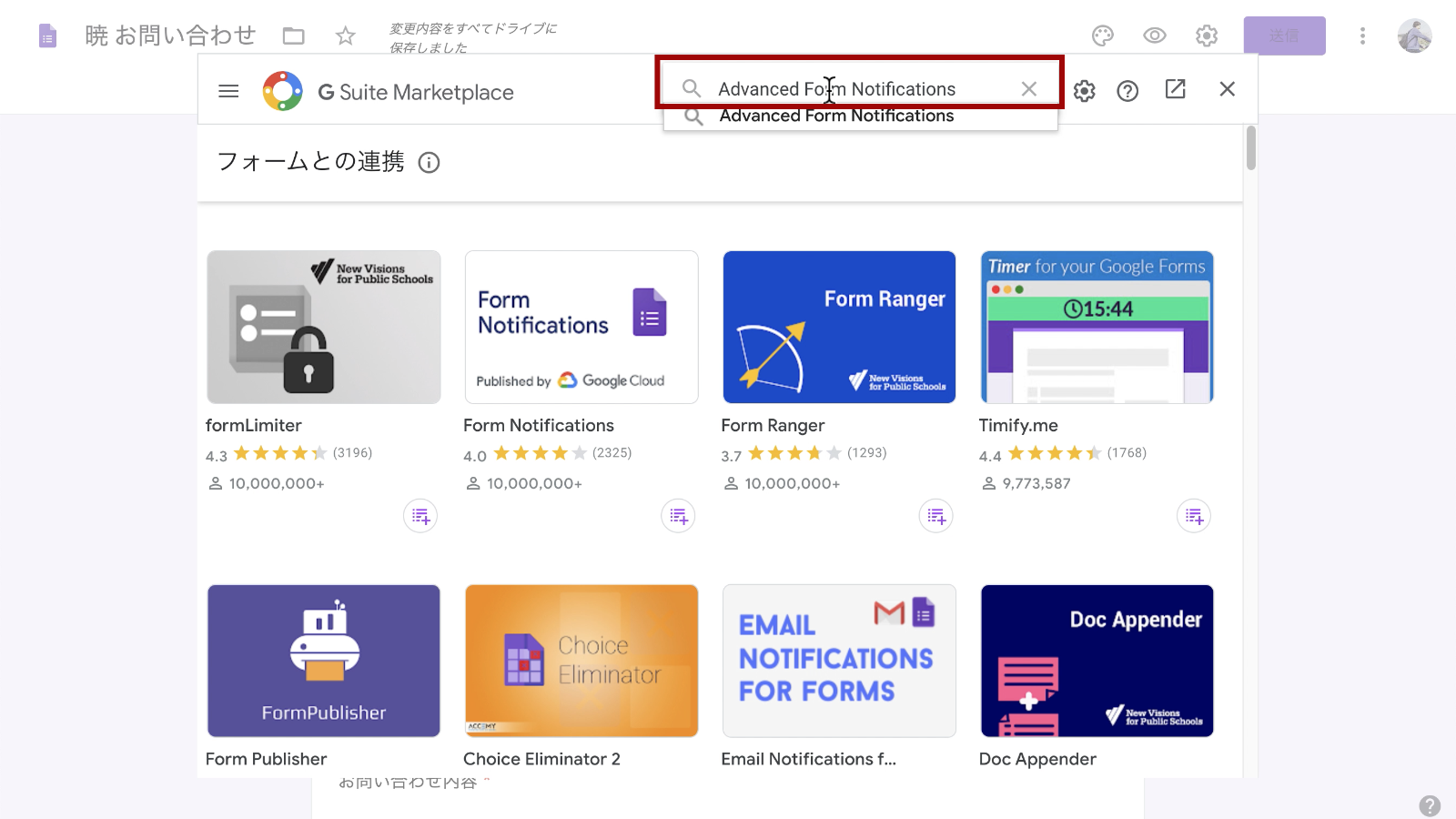Open the Timify.me timer app thumbnail
Image resolution: width=1456 pixels, height=819 pixels.
pos(1097,327)
